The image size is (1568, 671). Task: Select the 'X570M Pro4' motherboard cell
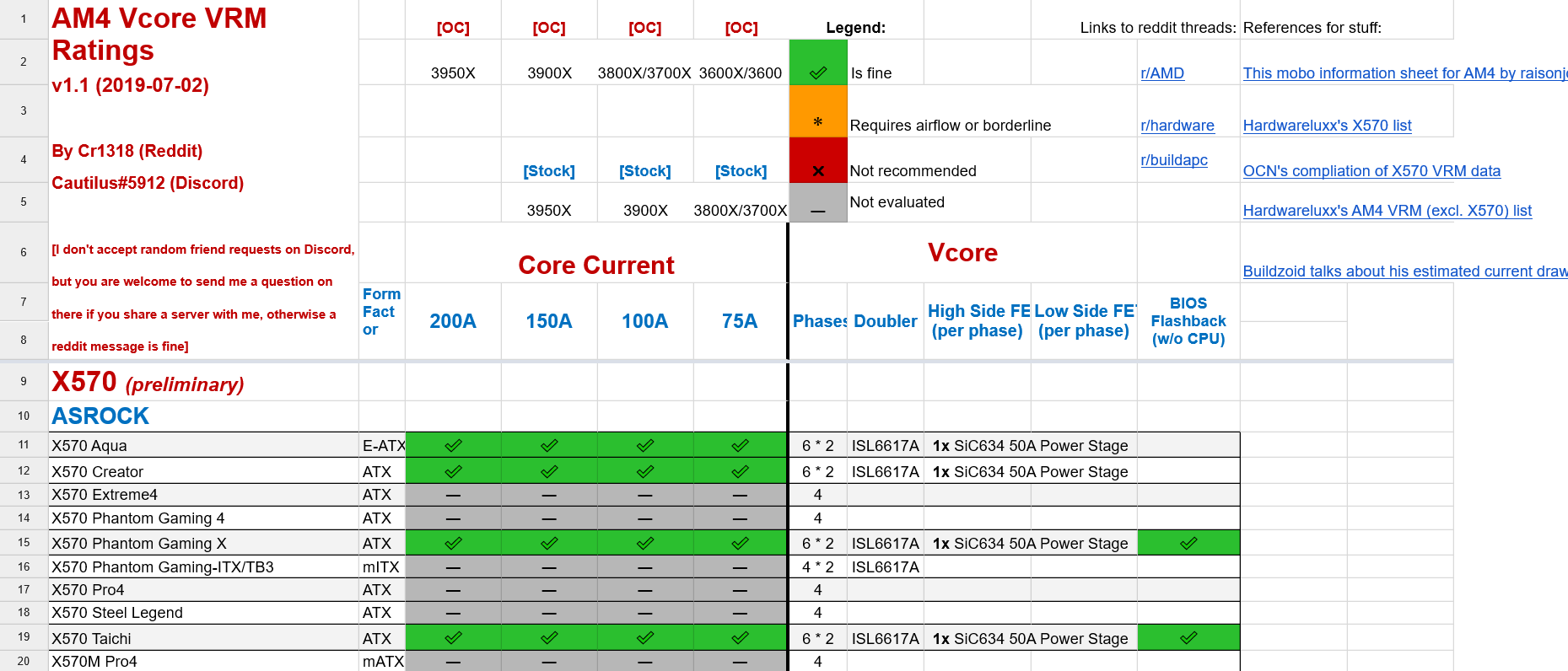click(x=203, y=662)
